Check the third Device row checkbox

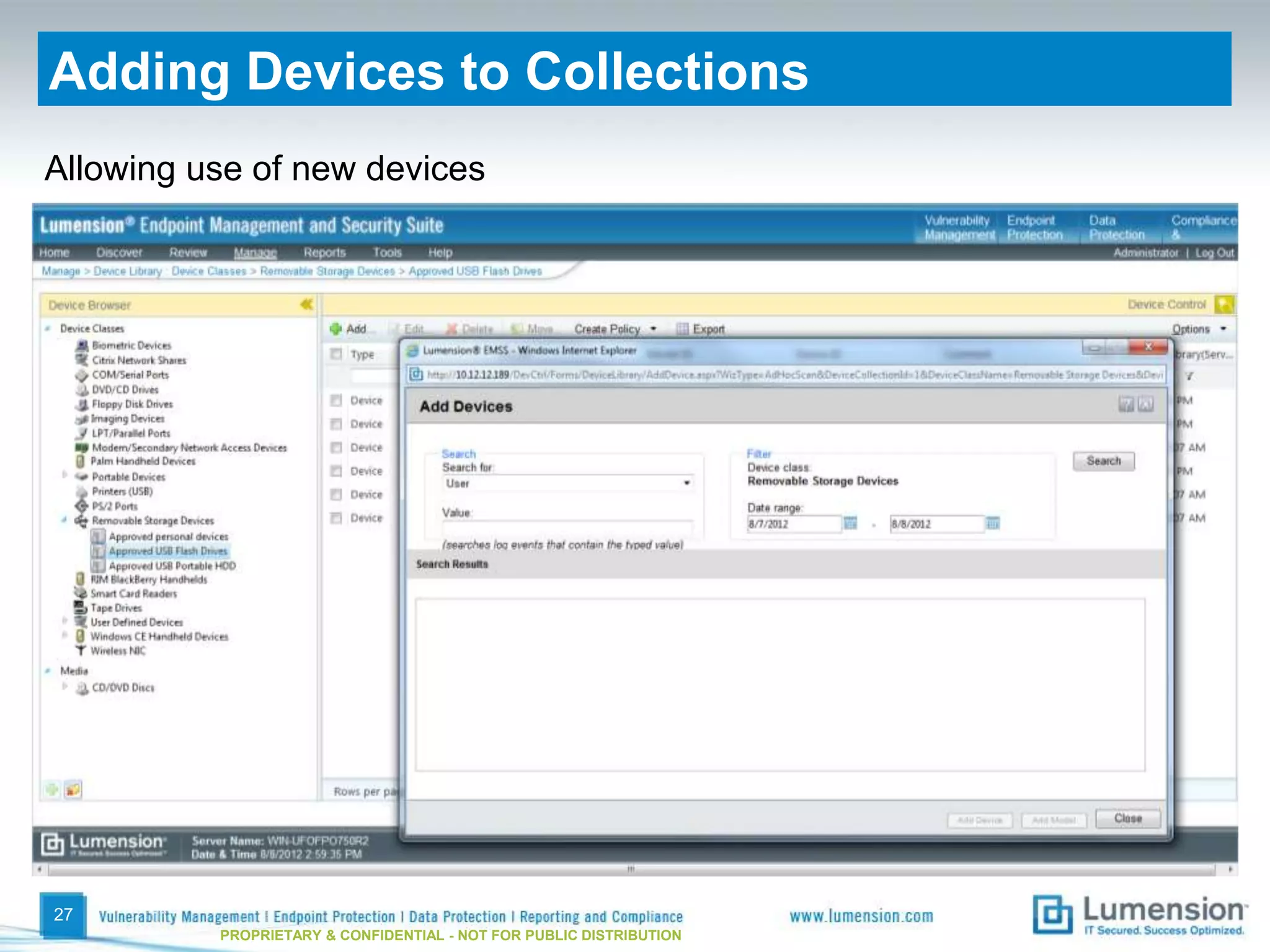pos(336,447)
